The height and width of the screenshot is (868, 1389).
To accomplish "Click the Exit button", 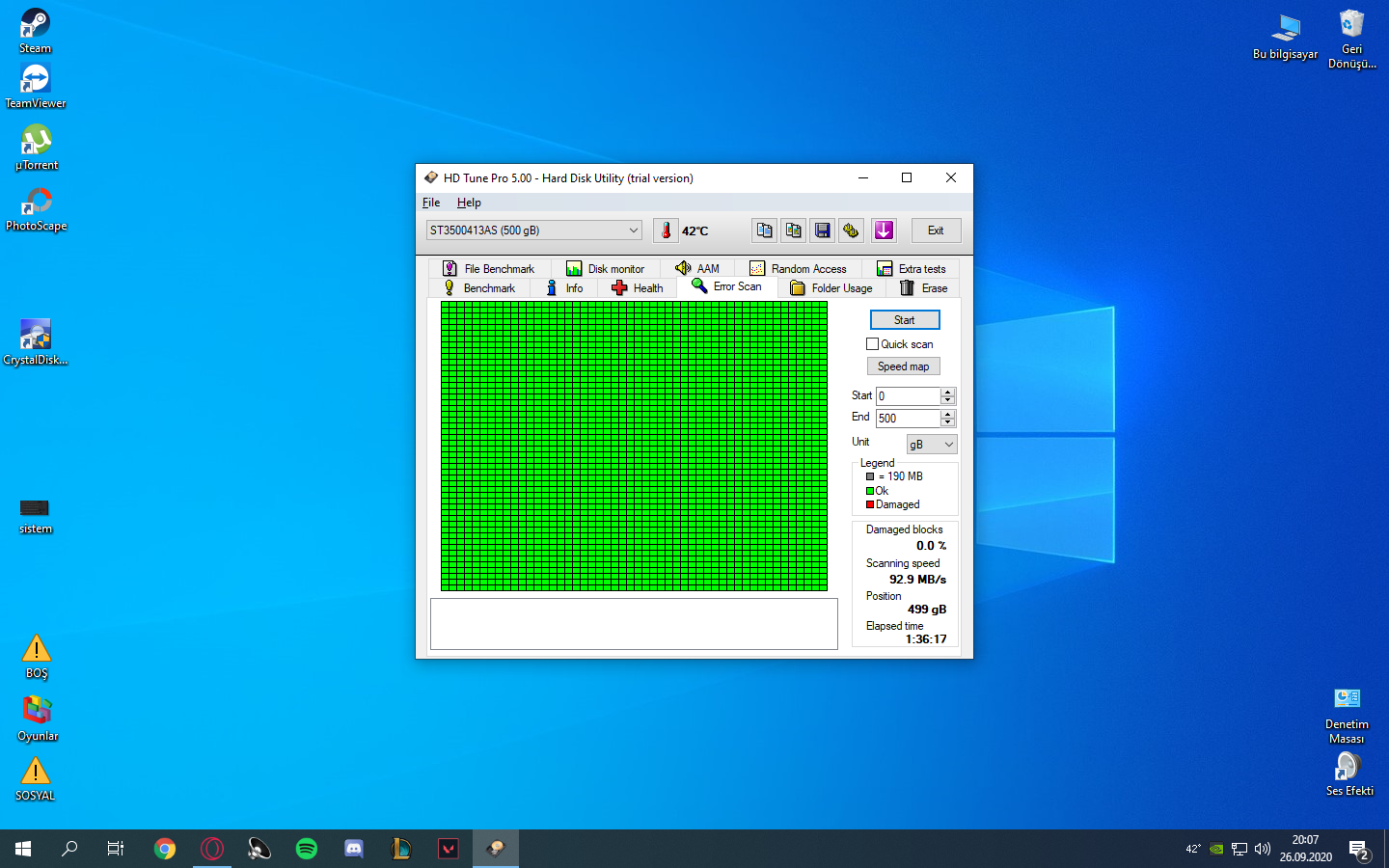I will 936,231.
